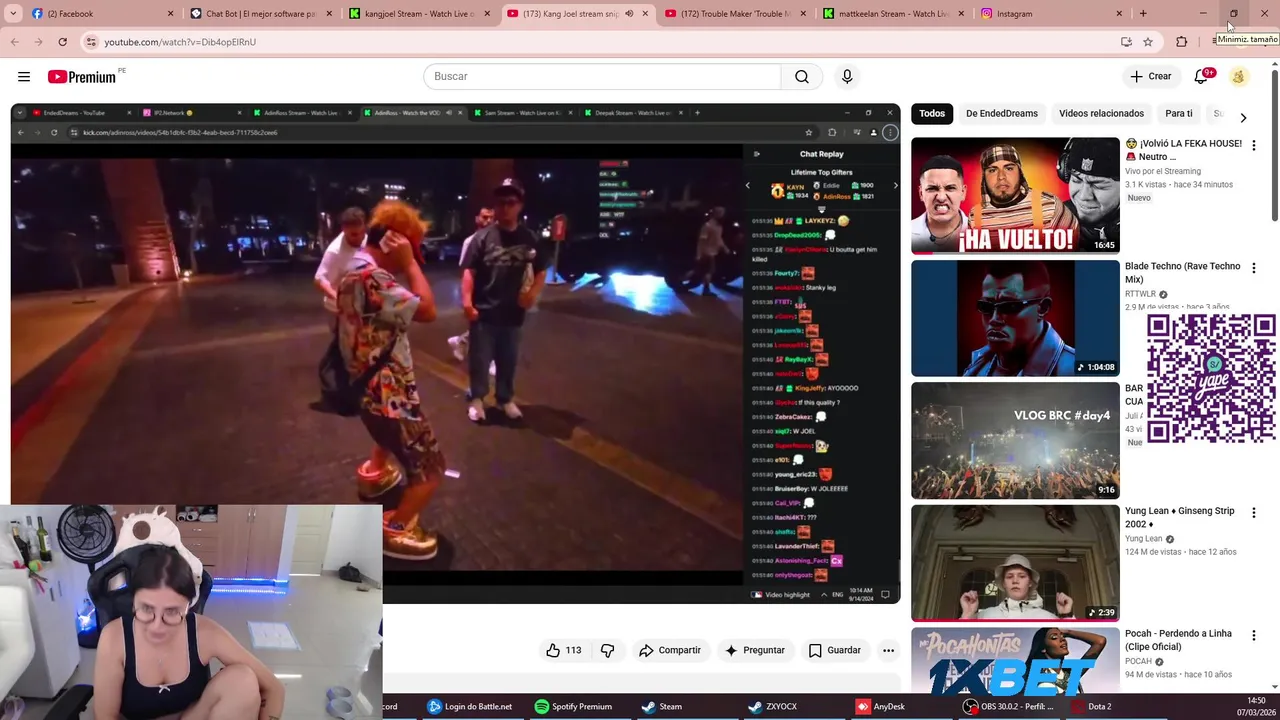The width and height of the screenshot is (1280, 720).
Task: Select the De EndedDreams filter chip
Action: coord(1002,114)
